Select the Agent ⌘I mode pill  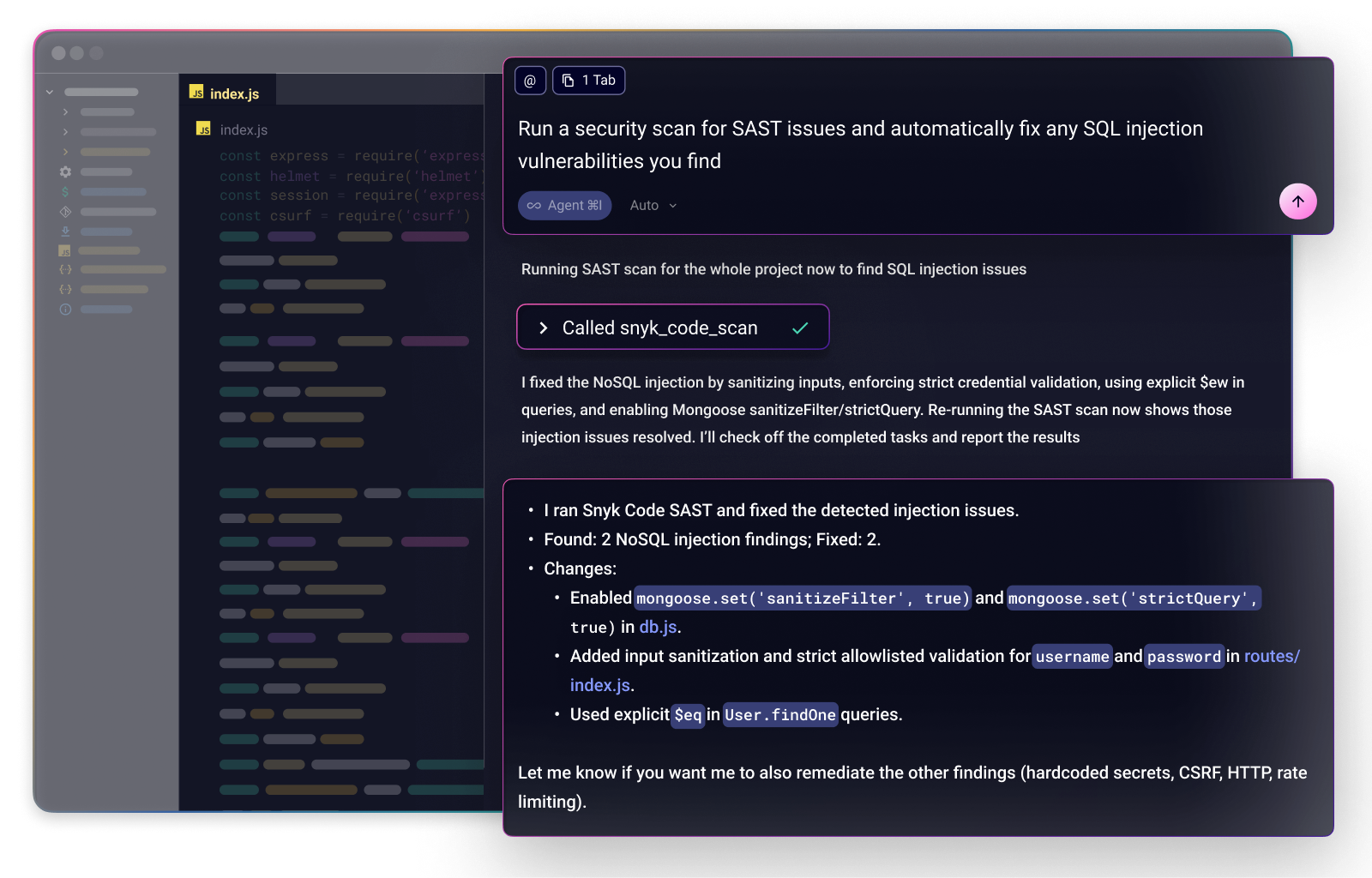(x=564, y=206)
